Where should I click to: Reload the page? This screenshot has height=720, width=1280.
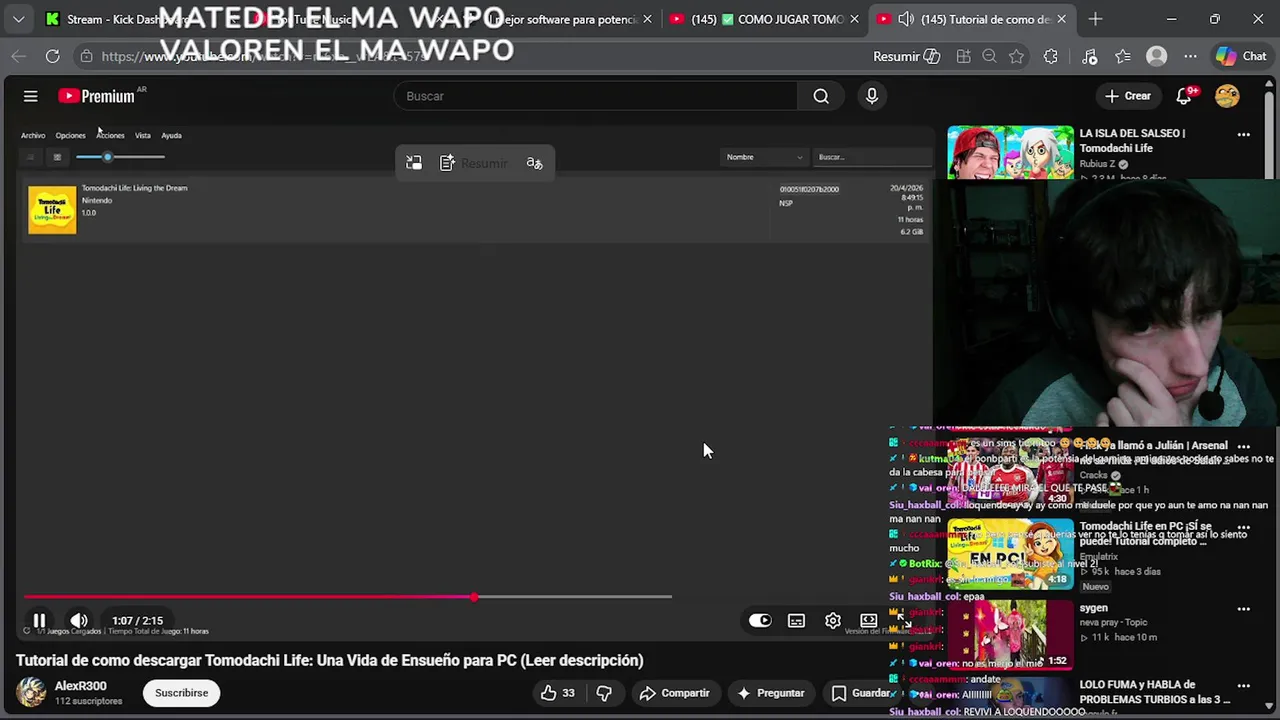(x=52, y=57)
